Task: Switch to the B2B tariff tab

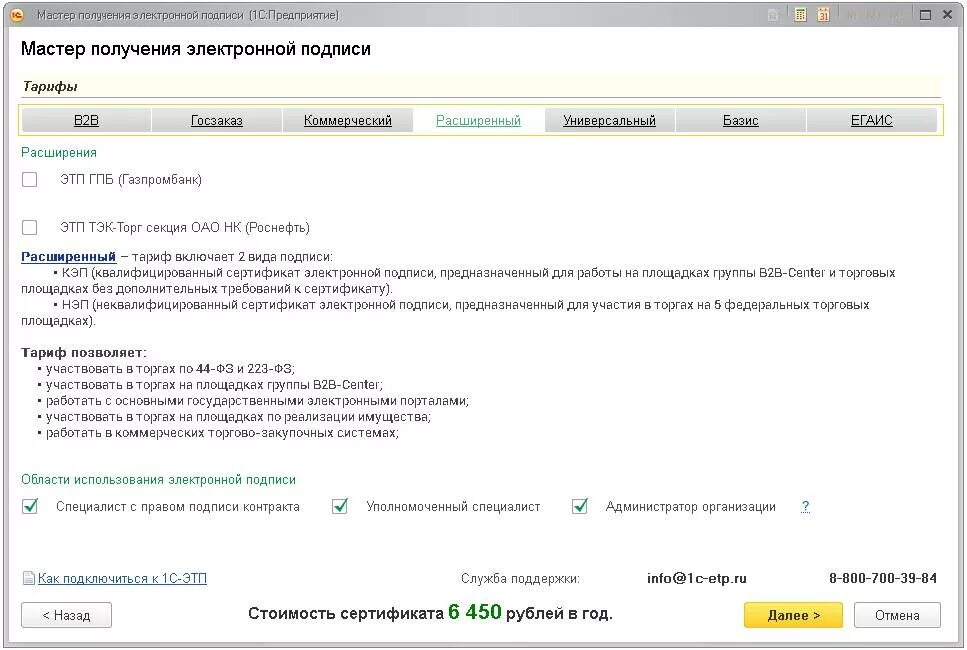Action: pyautogui.click(x=86, y=120)
